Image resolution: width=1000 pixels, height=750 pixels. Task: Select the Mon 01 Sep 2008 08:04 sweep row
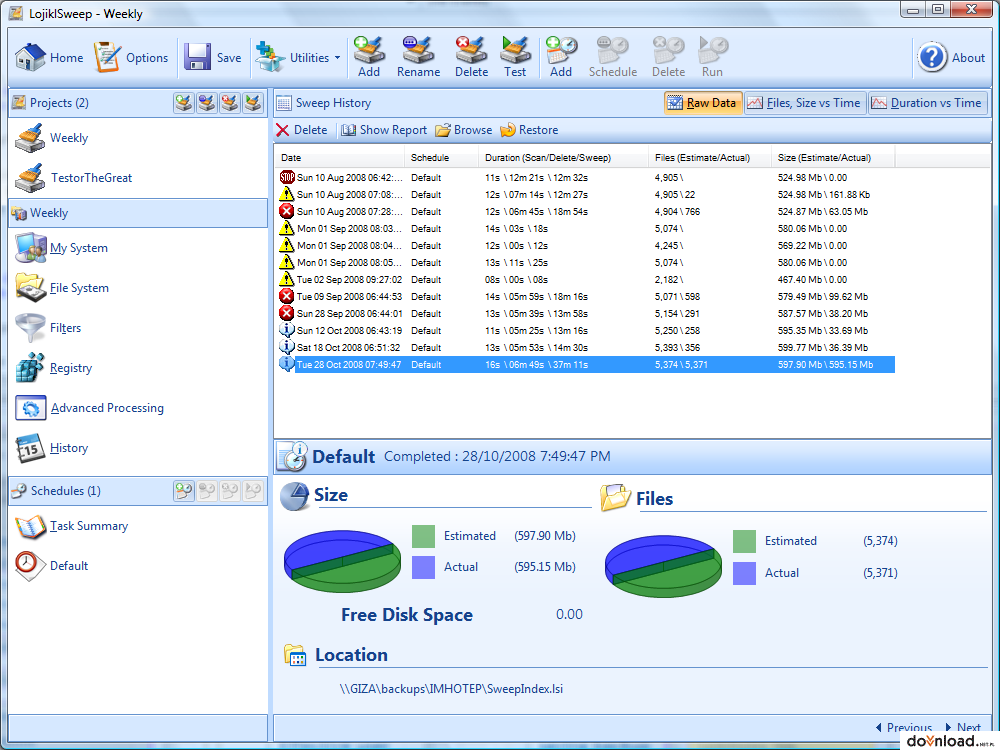pos(586,246)
